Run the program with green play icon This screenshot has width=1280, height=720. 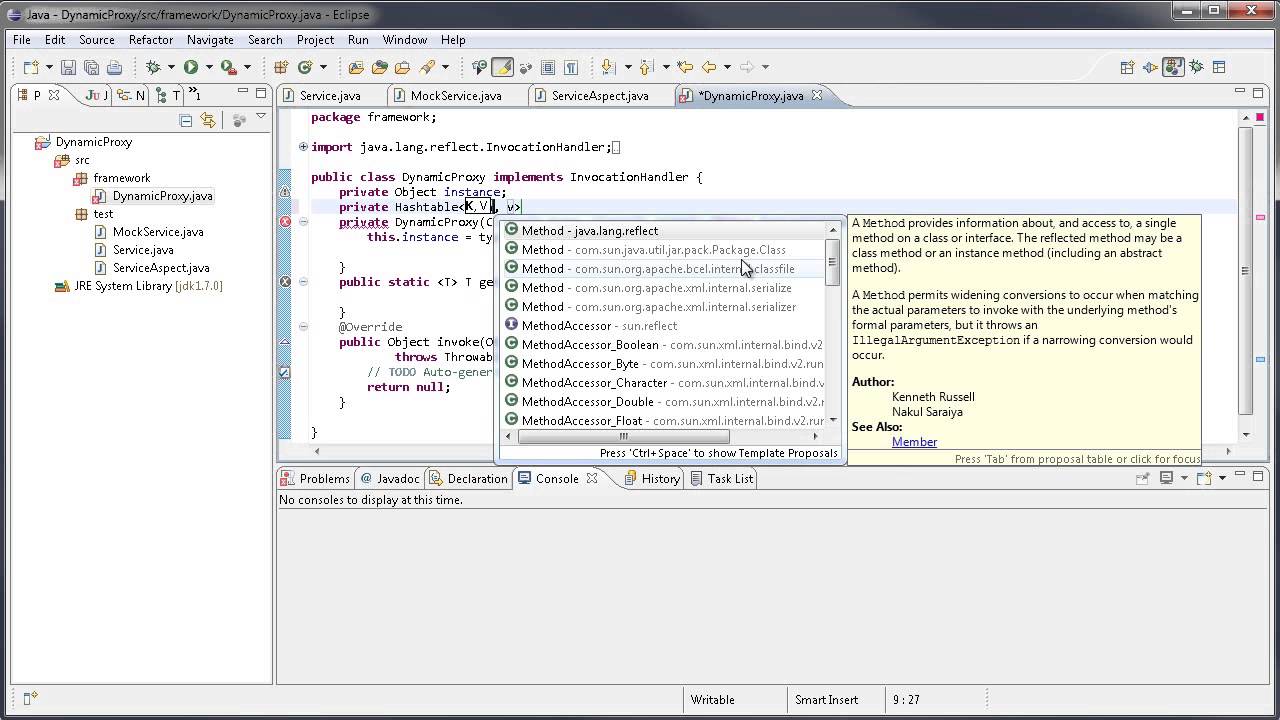[190, 67]
